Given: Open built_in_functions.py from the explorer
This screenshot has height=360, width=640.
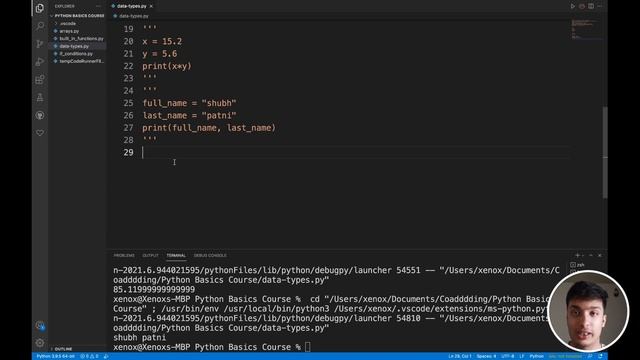Looking at the screenshot, I should (x=78, y=39).
